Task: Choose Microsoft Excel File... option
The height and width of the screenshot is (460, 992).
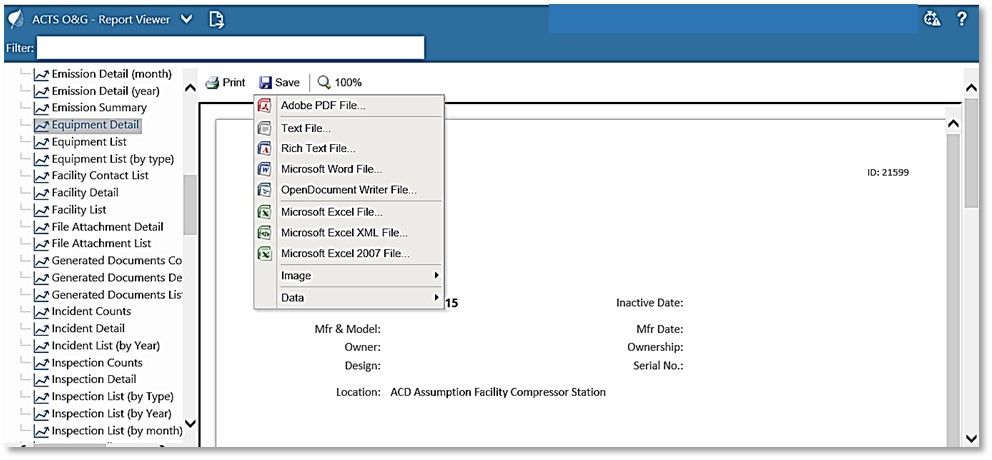Action: (349, 212)
